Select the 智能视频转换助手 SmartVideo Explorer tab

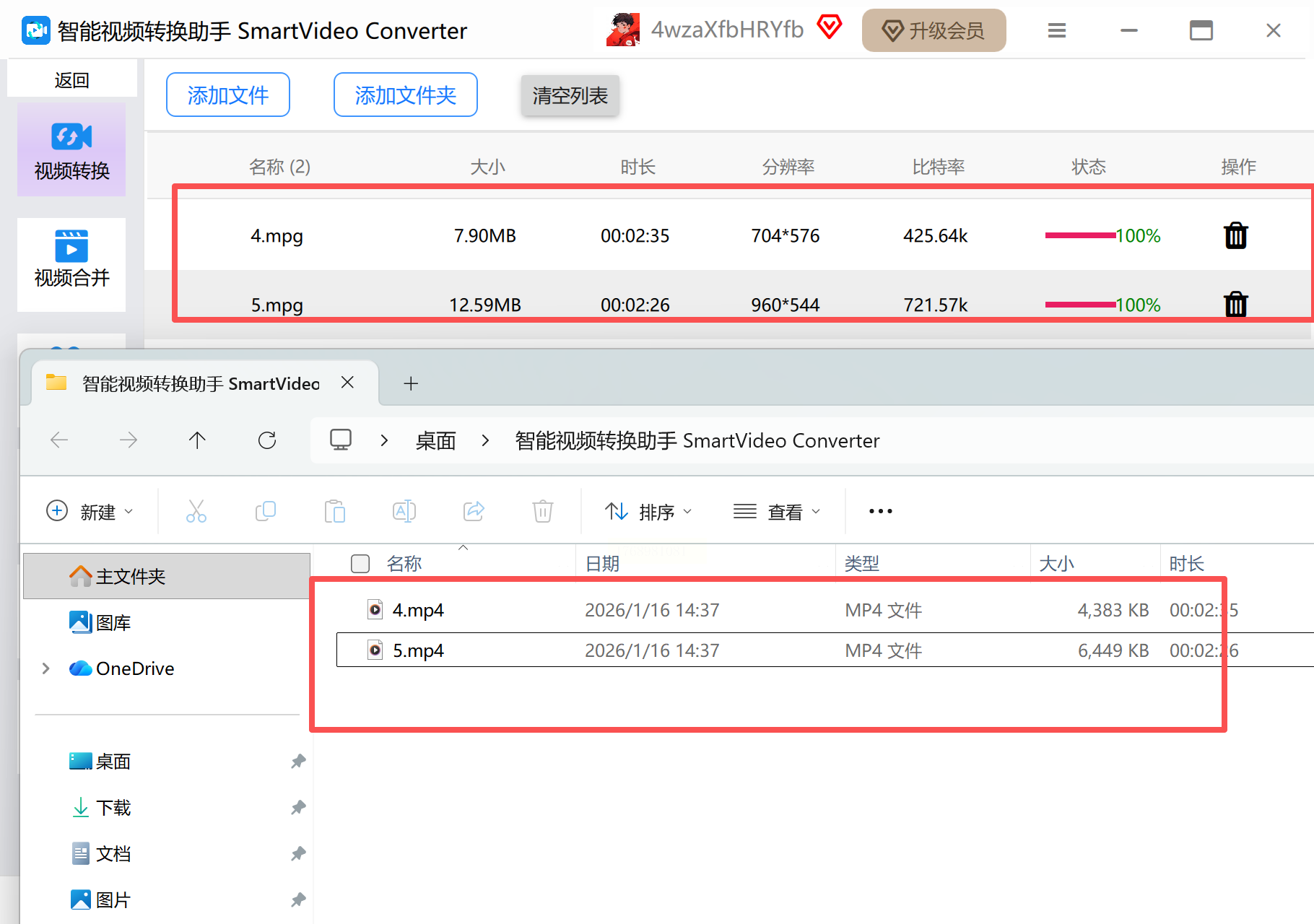205,383
